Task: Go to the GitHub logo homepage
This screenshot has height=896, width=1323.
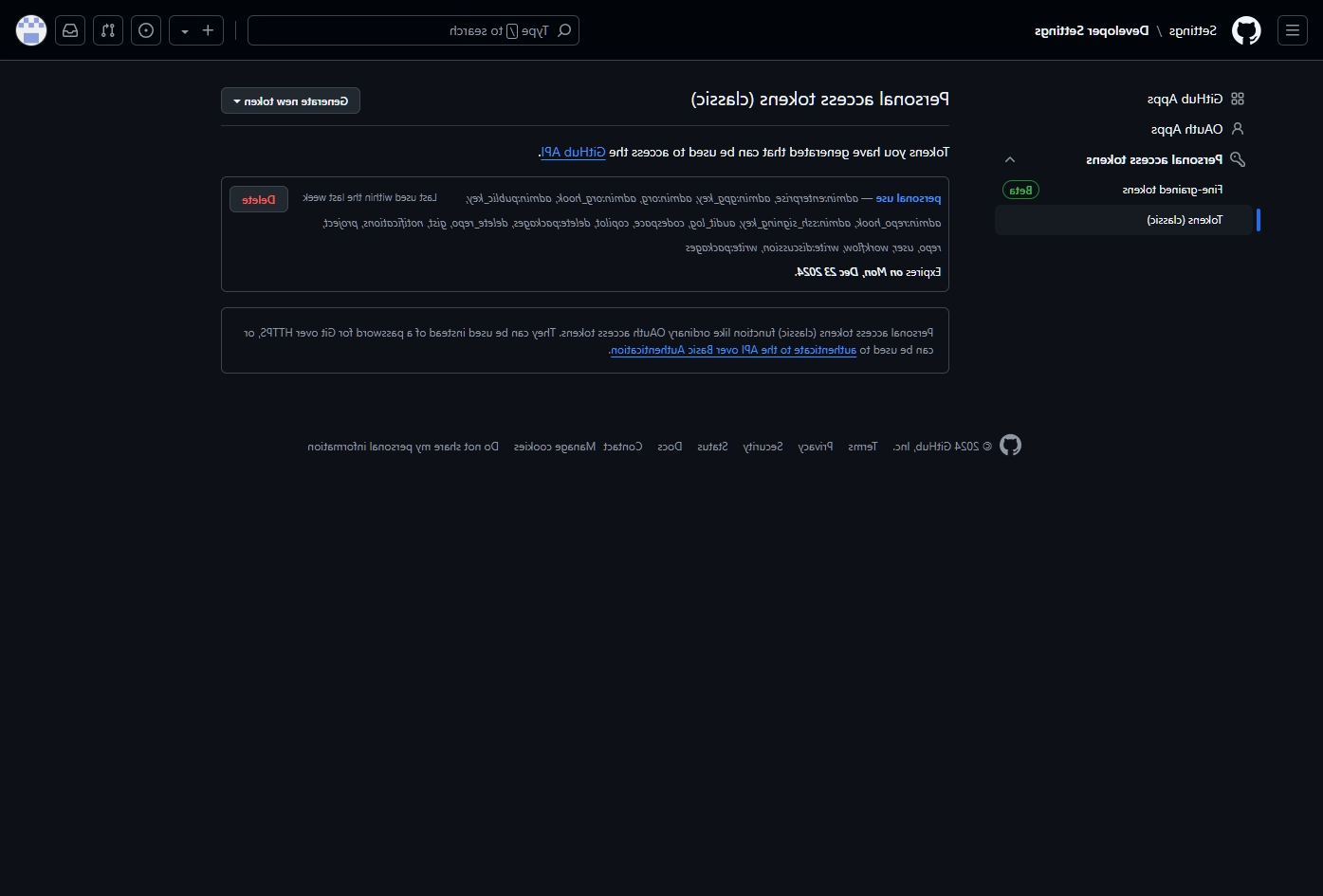Action: (x=1246, y=30)
